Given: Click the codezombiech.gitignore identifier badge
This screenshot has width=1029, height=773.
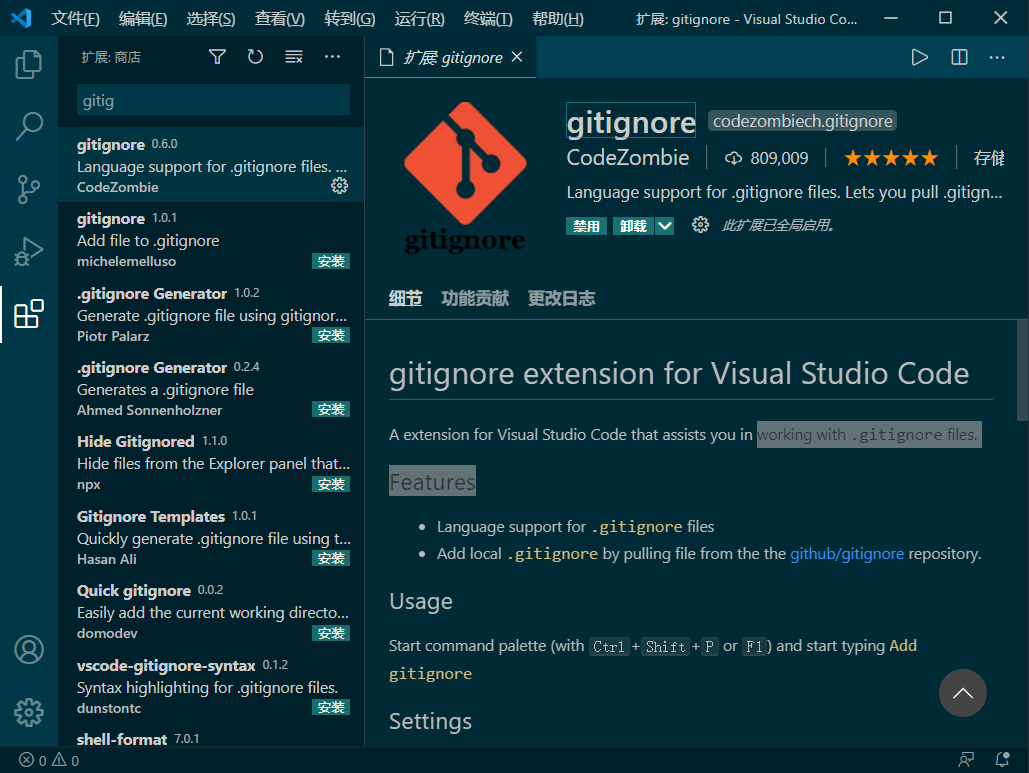Looking at the screenshot, I should tap(803, 121).
